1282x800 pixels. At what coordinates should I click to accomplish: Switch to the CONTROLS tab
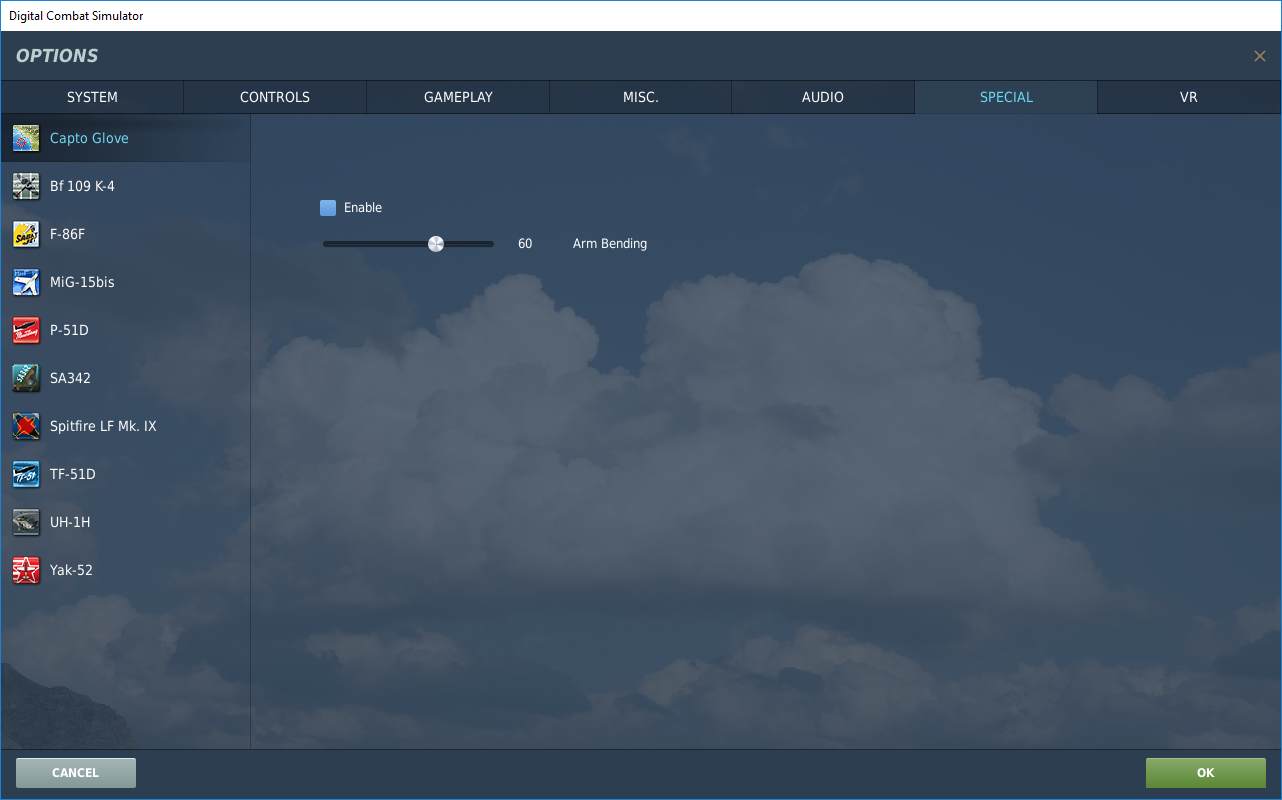275,97
